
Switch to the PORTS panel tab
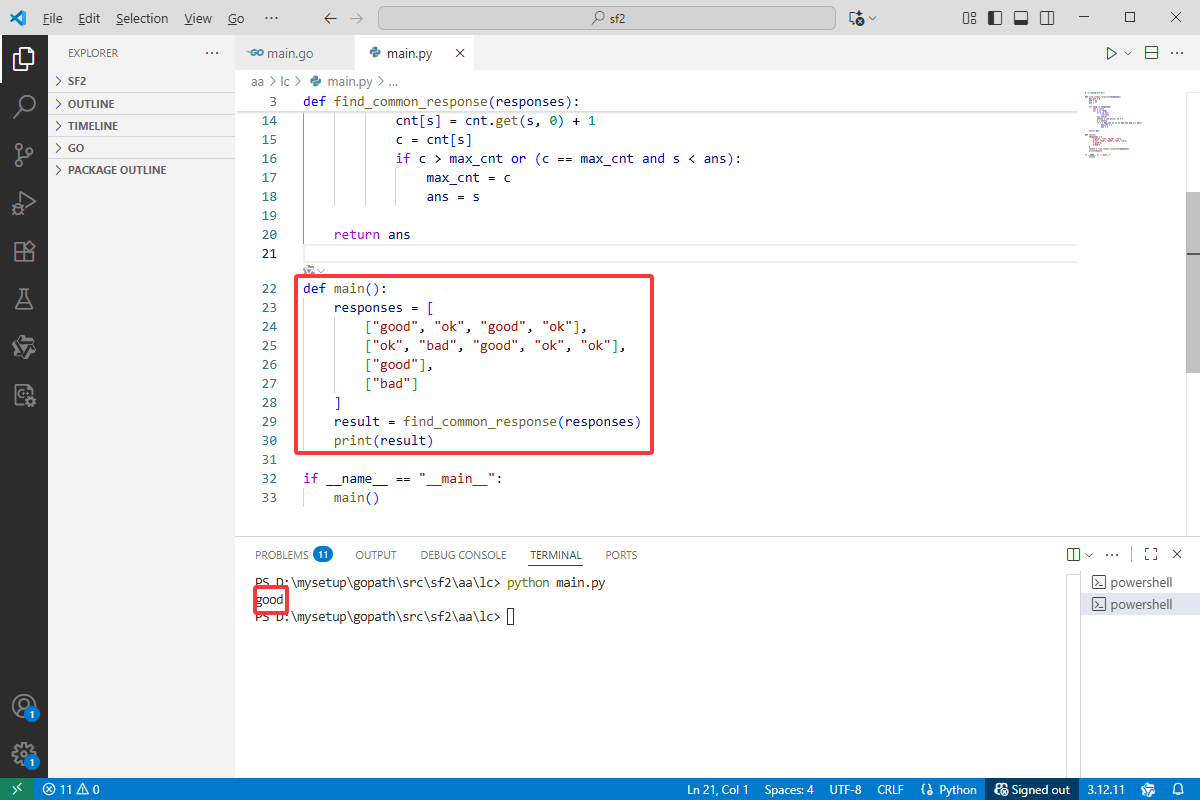621,554
